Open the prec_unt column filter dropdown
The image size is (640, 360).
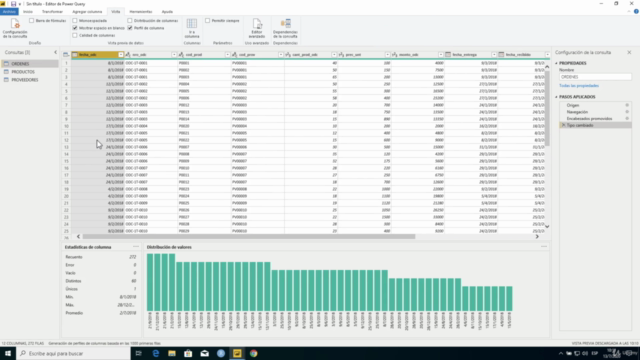387,55
